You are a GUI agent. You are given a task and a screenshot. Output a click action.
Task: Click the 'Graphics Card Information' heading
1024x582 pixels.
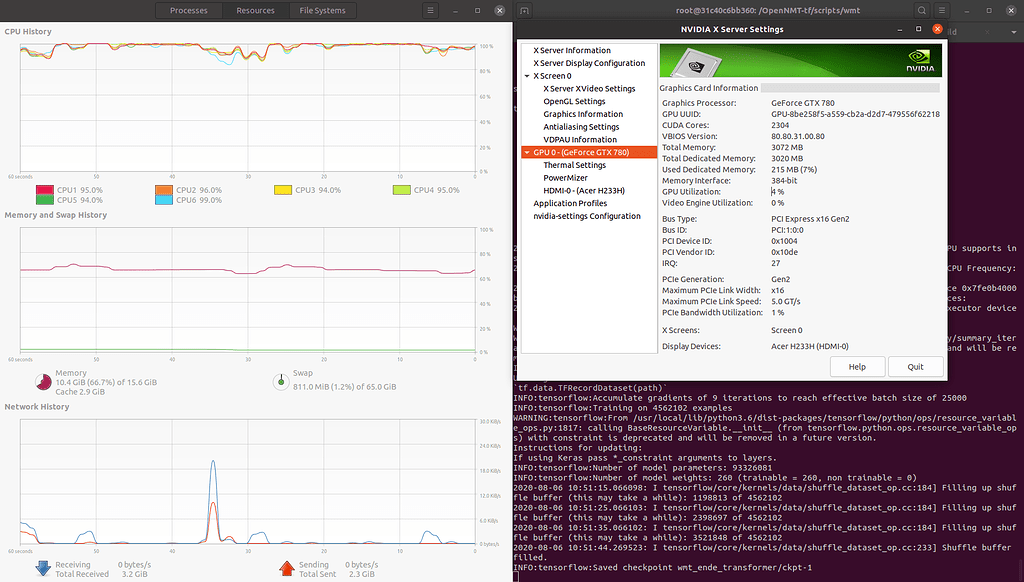[x=709, y=88]
